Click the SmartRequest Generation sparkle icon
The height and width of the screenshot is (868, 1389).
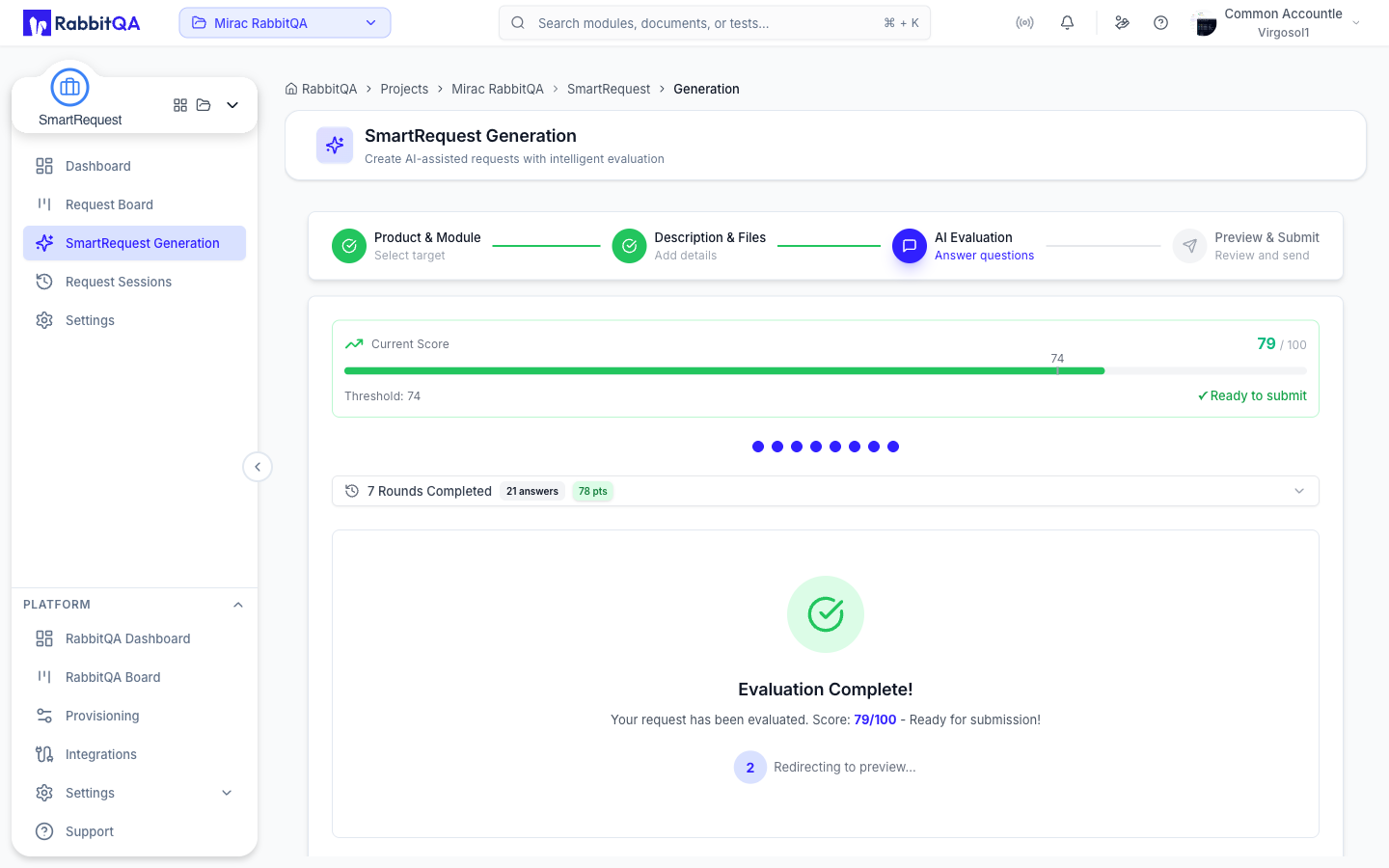point(335,146)
